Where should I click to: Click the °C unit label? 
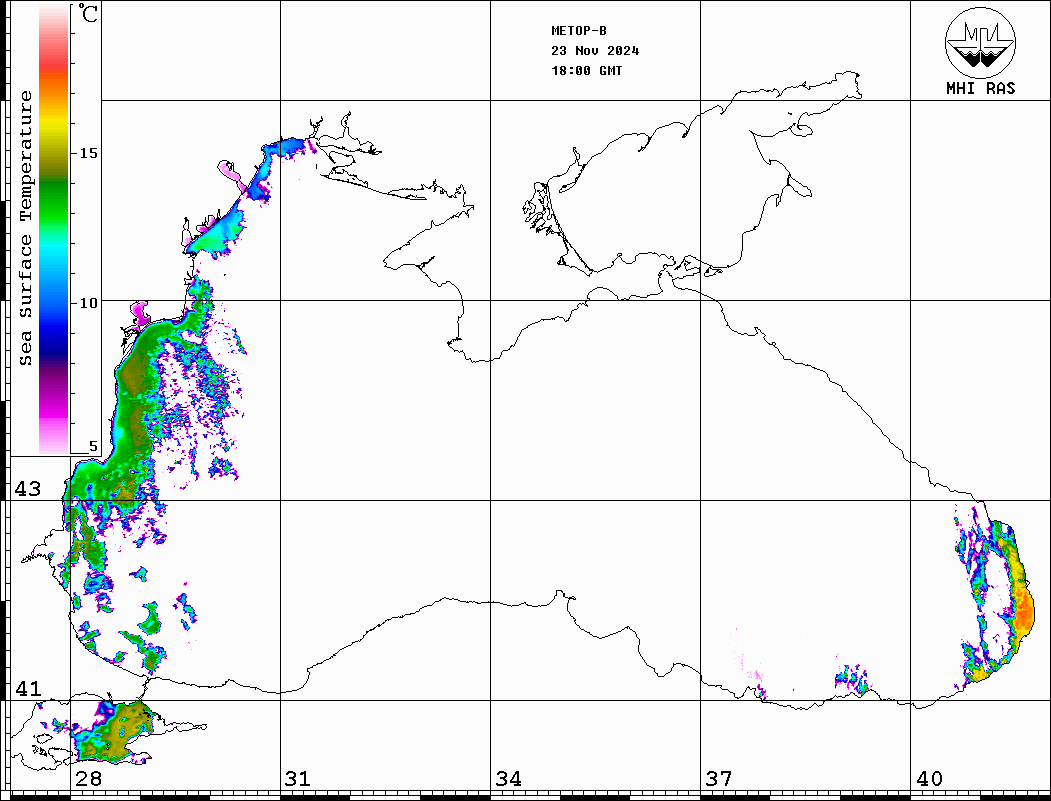[x=88, y=13]
